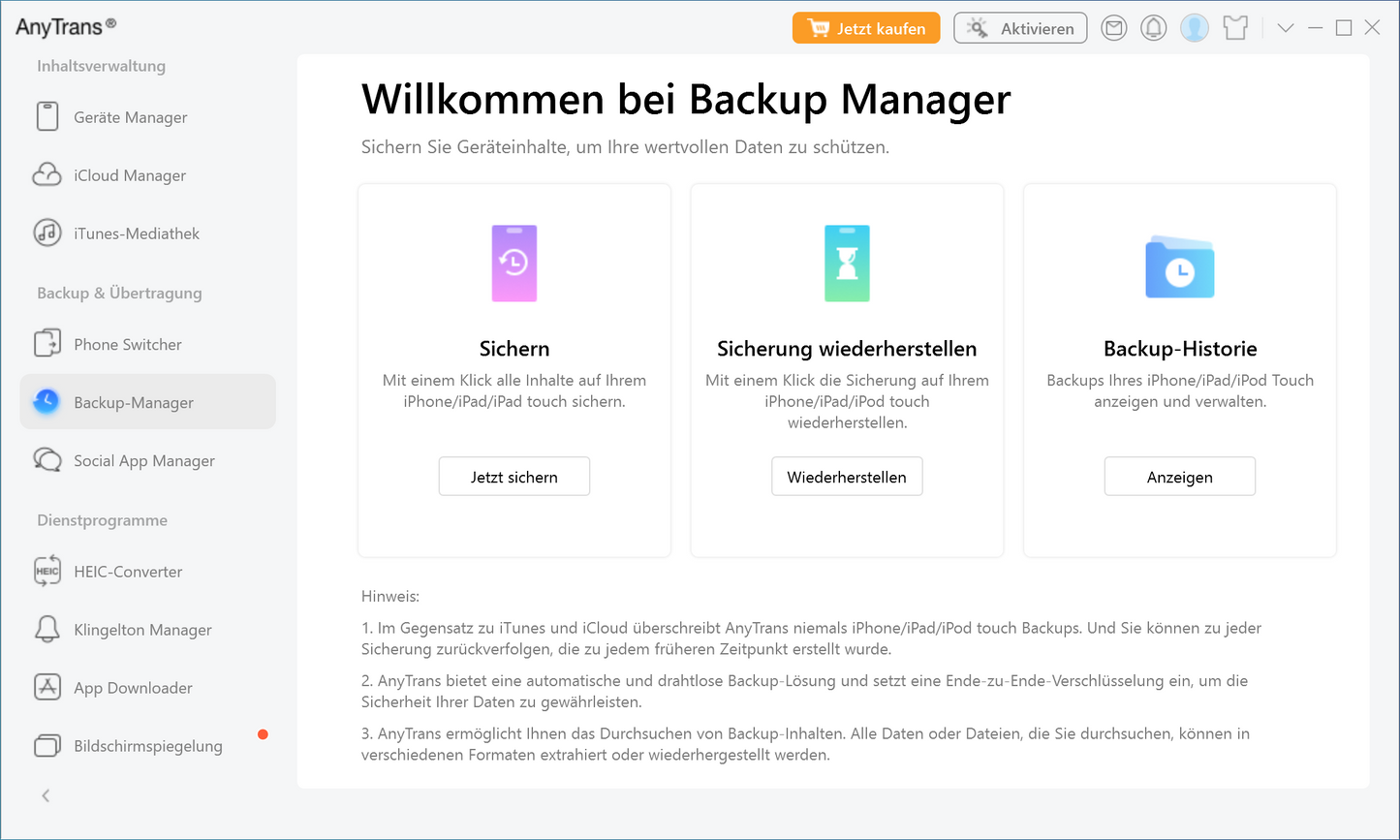Click the user account avatar icon
This screenshot has height=840, width=1400.
pos(1195,28)
